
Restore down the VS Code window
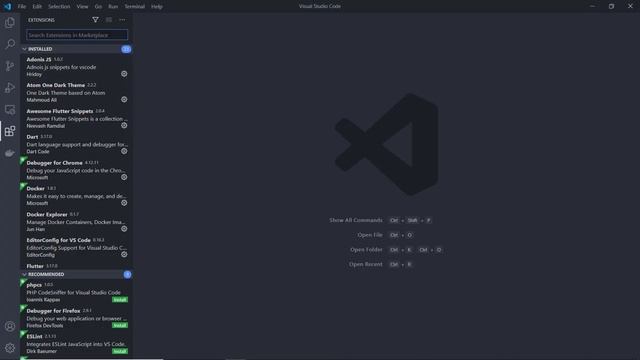pyautogui.click(x=611, y=6)
